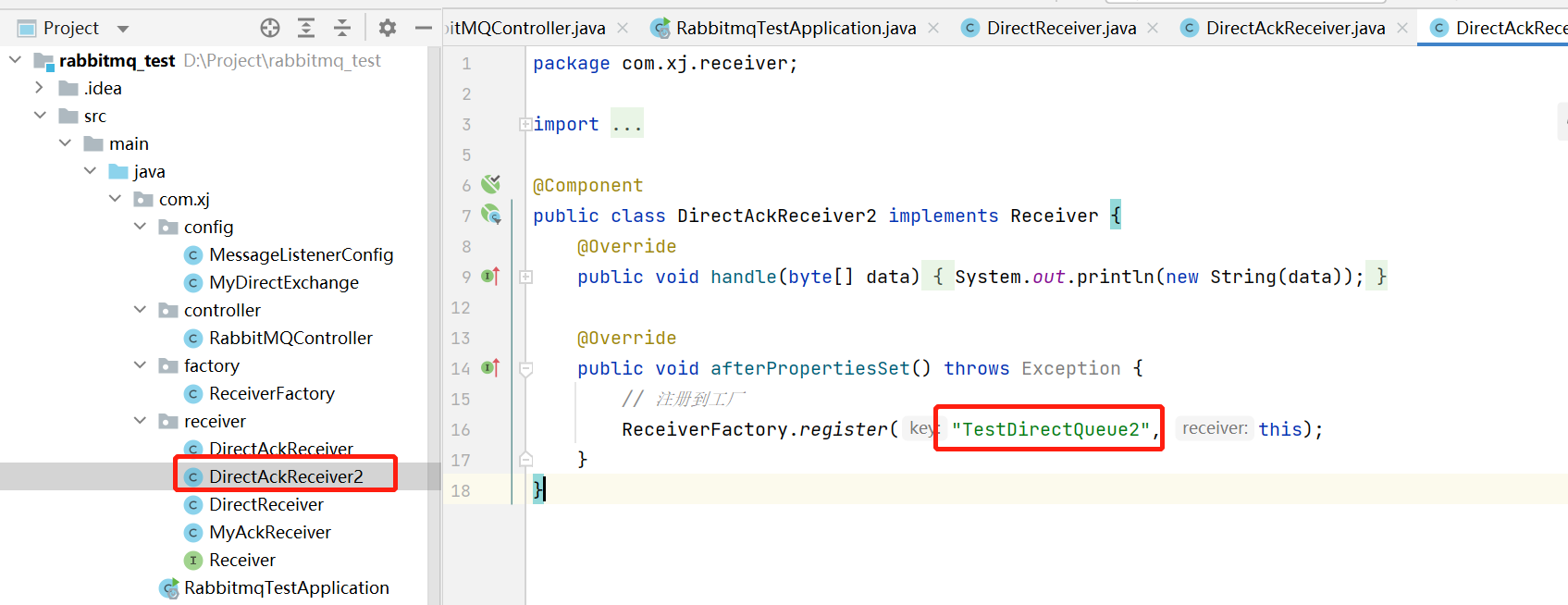
Task: Switch to RabbitmqTestApplication.java tab
Action: coord(795,28)
